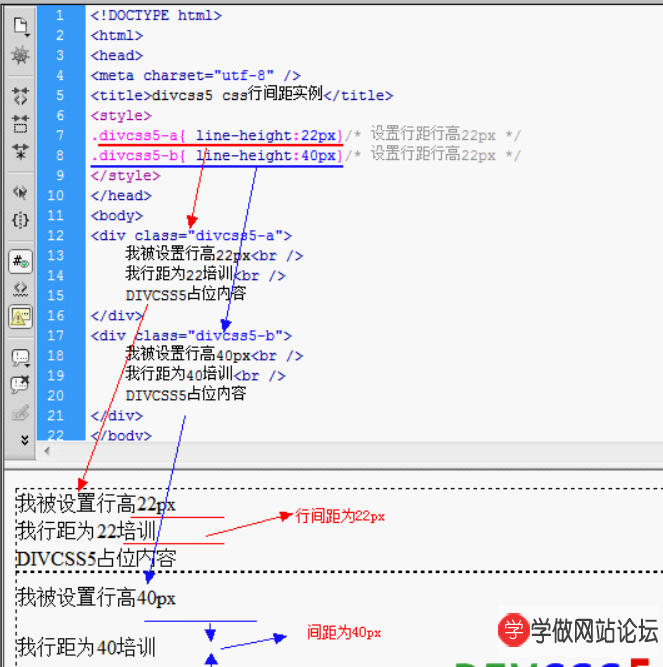The width and height of the screenshot is (663, 667).
Task: Toggle Highlight Invalid Code
Action: [x=20, y=290]
